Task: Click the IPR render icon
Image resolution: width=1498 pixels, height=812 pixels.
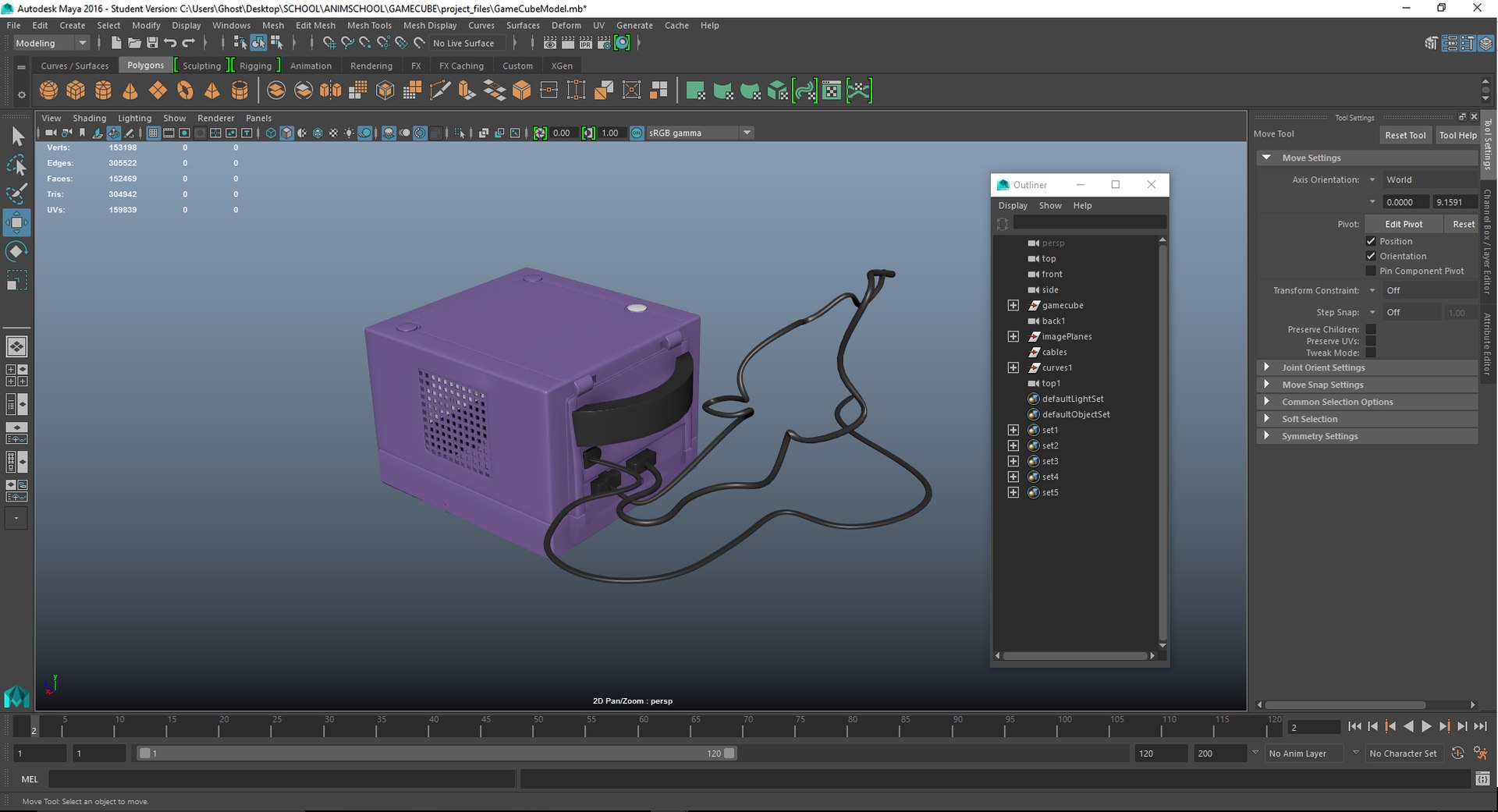Action: tap(586, 43)
